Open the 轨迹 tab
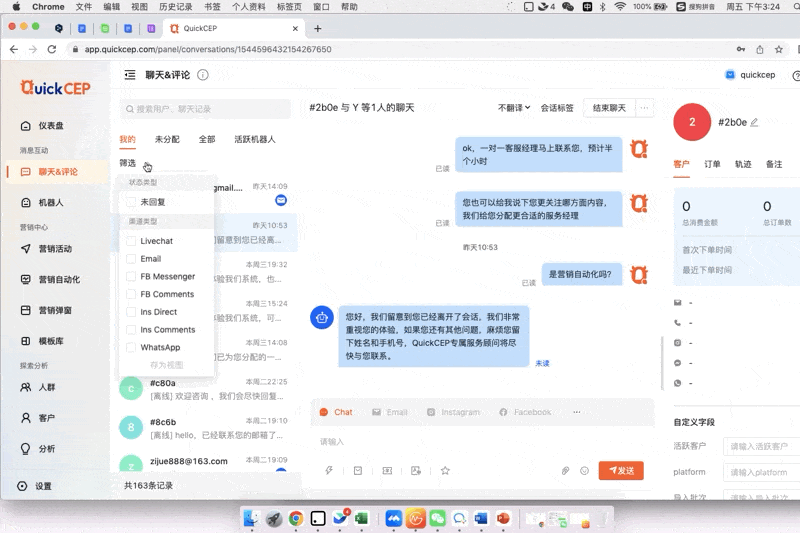The image size is (800, 533). [x=743, y=164]
